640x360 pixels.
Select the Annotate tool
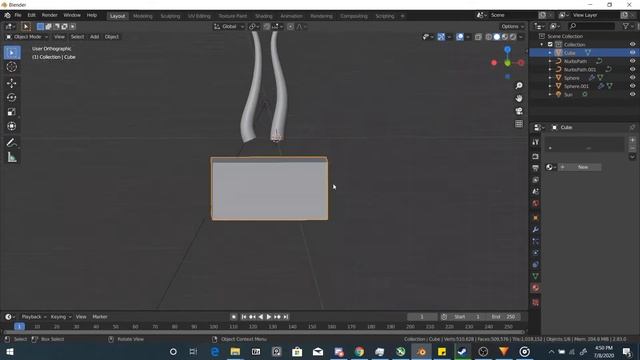click(12, 142)
